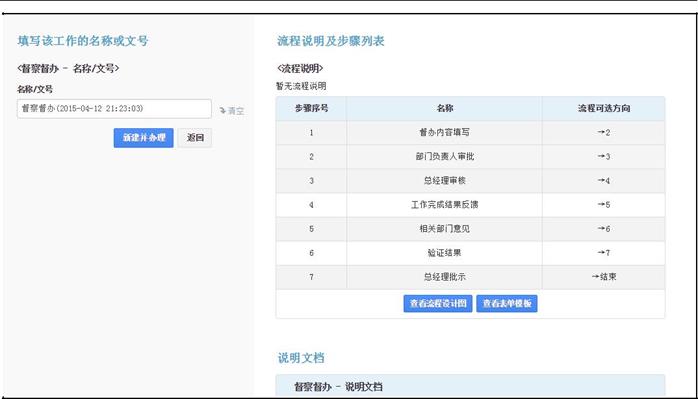Click the 填写该工作的名称或文号 heading

tap(83, 41)
